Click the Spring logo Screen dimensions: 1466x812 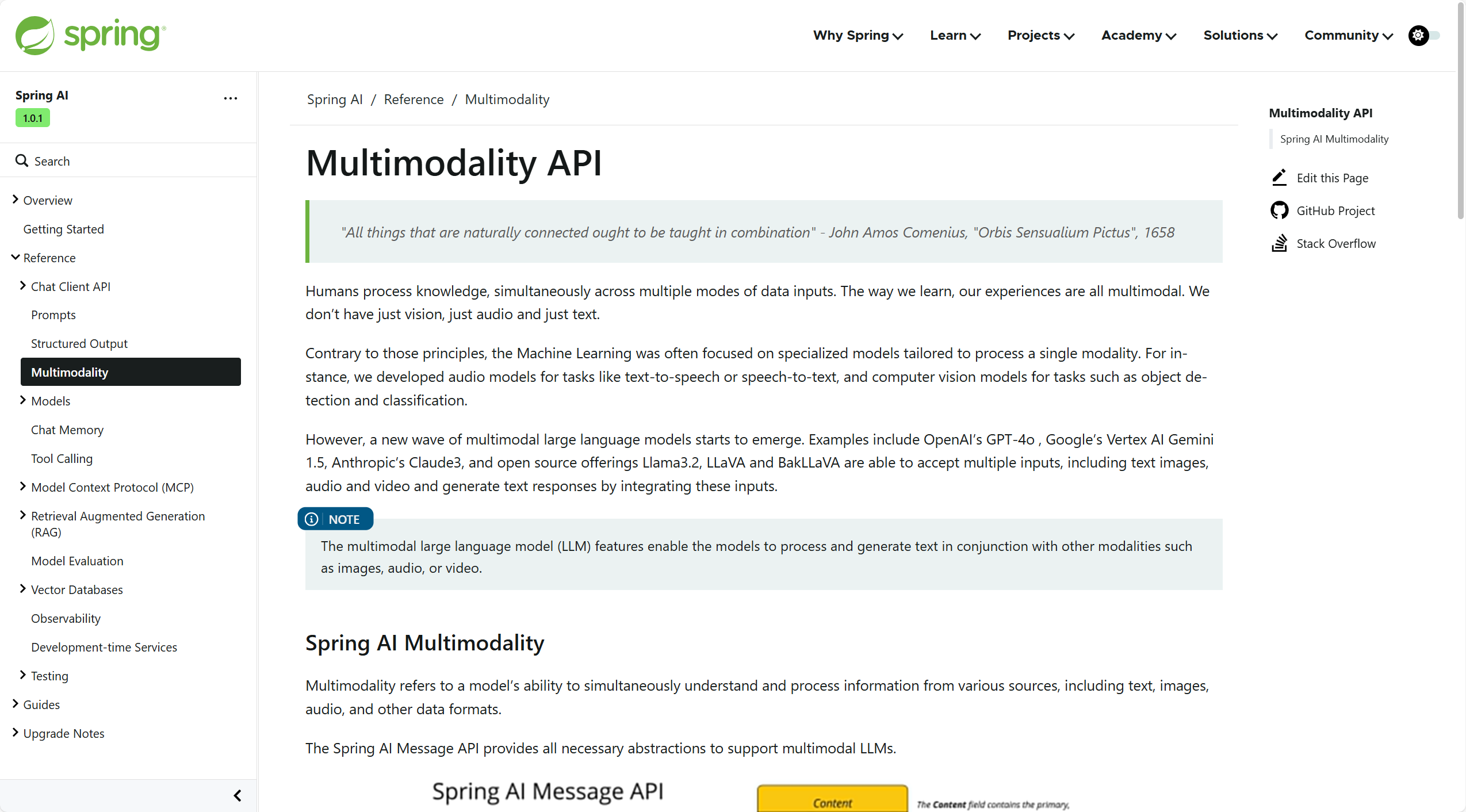[x=90, y=35]
